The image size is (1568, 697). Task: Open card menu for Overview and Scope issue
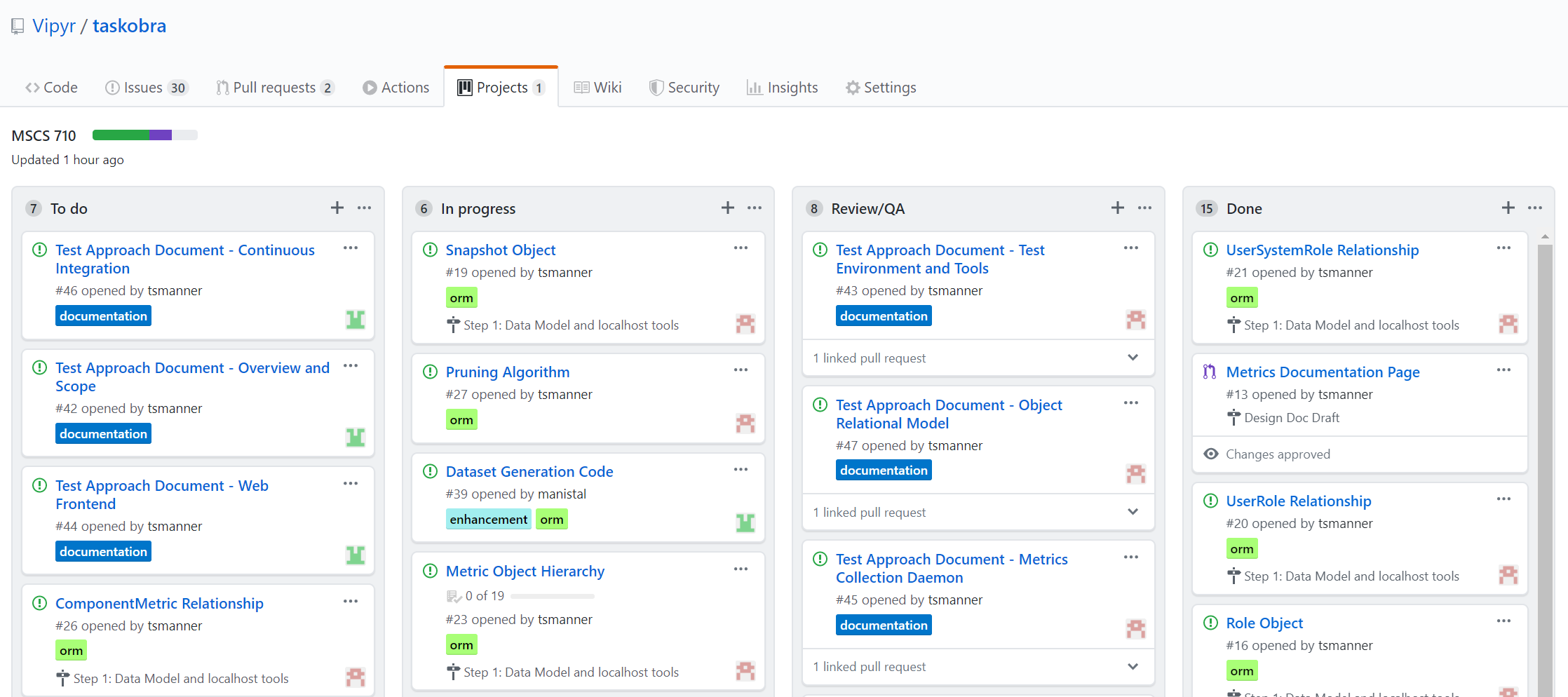click(351, 366)
